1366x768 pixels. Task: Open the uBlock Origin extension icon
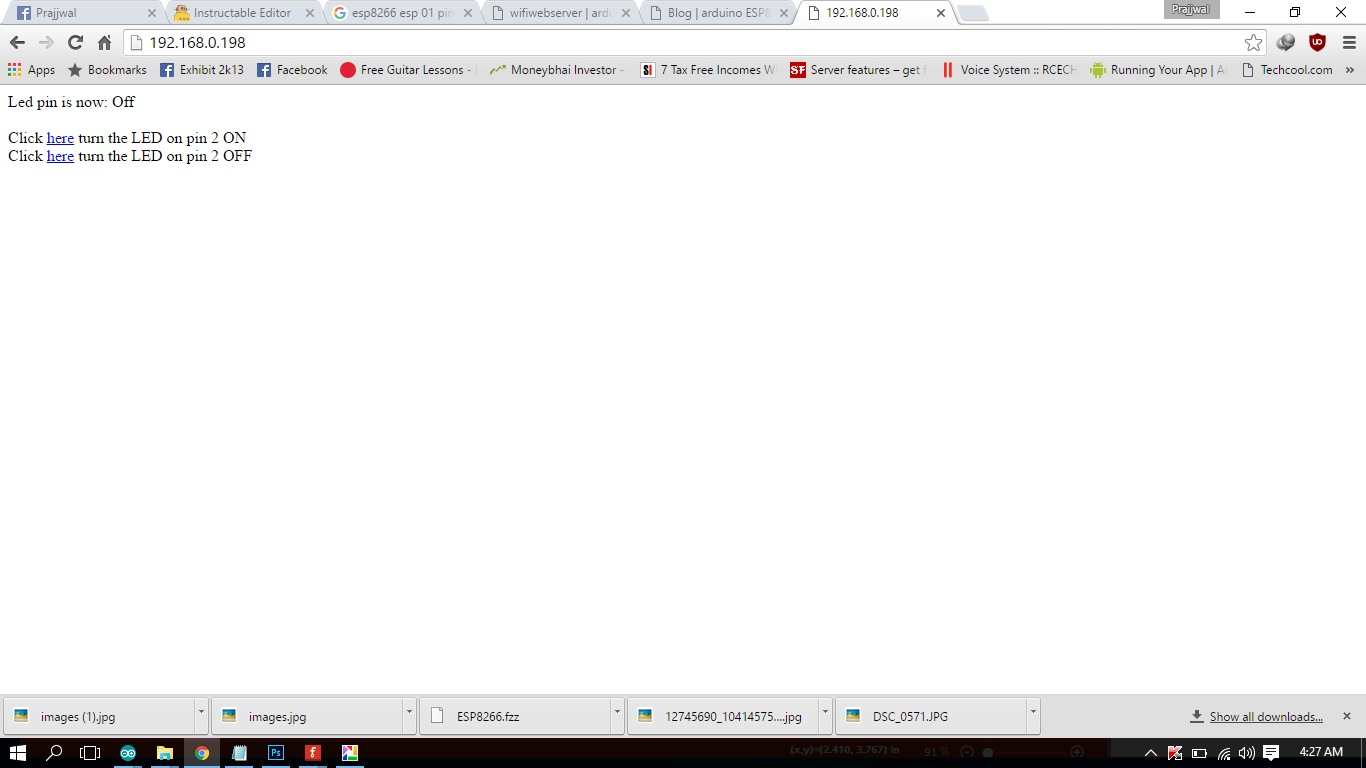click(x=1317, y=43)
